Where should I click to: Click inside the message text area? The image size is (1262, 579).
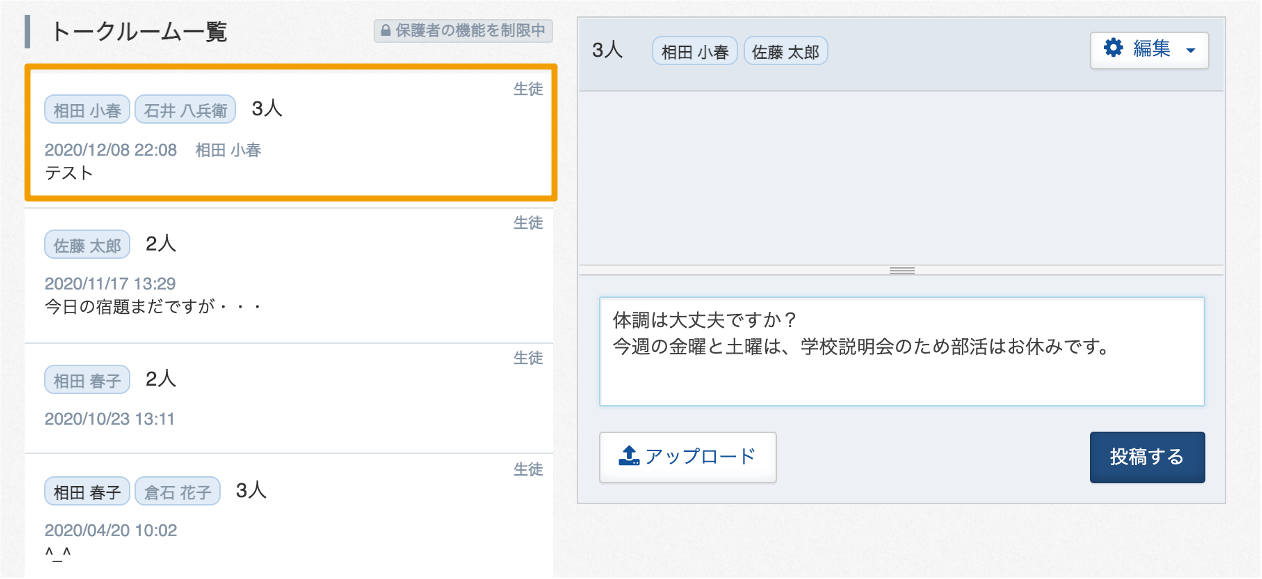(x=902, y=351)
